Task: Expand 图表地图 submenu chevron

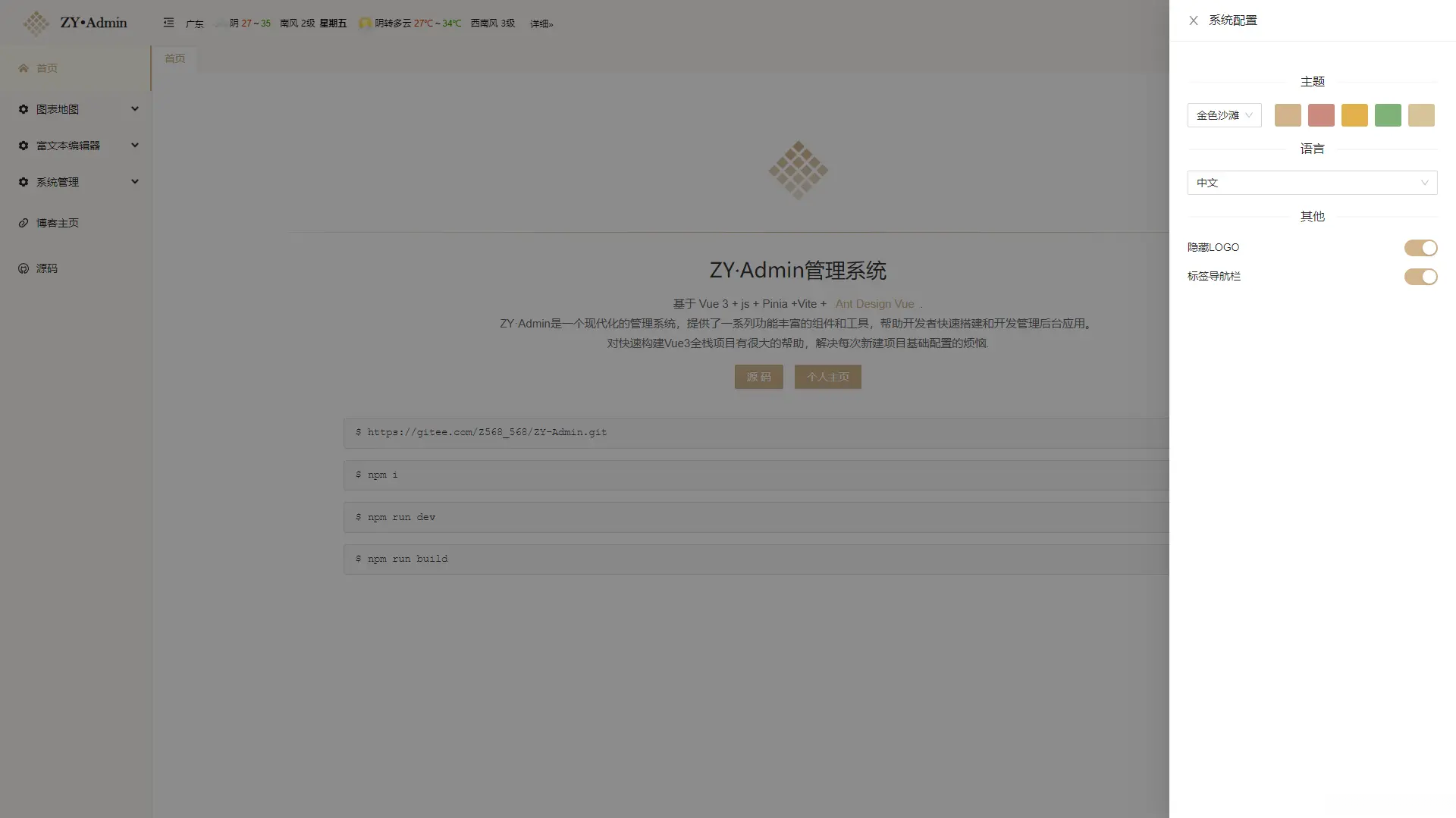Action: [x=135, y=109]
